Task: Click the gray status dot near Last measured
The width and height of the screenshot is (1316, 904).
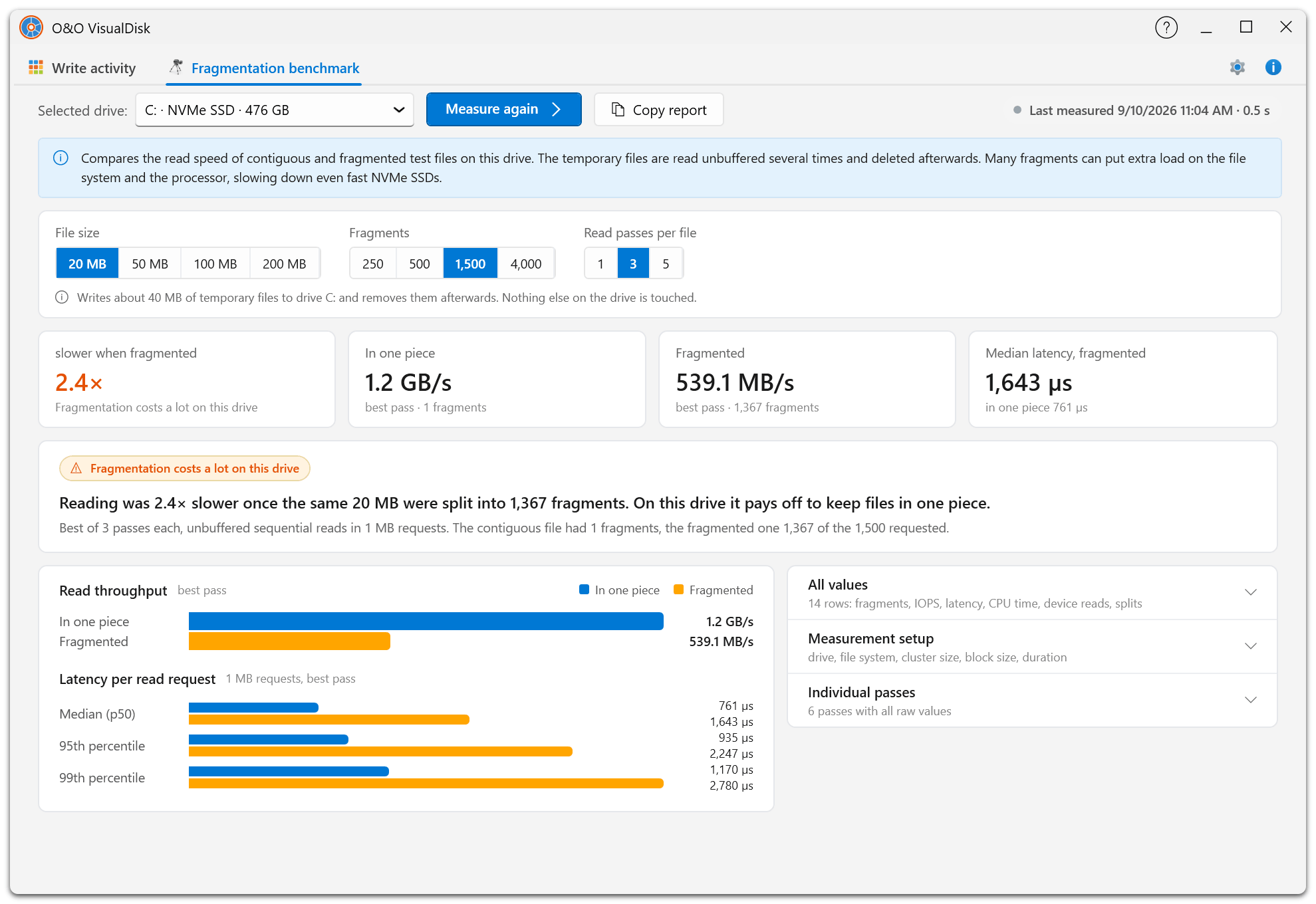Action: point(1017,110)
